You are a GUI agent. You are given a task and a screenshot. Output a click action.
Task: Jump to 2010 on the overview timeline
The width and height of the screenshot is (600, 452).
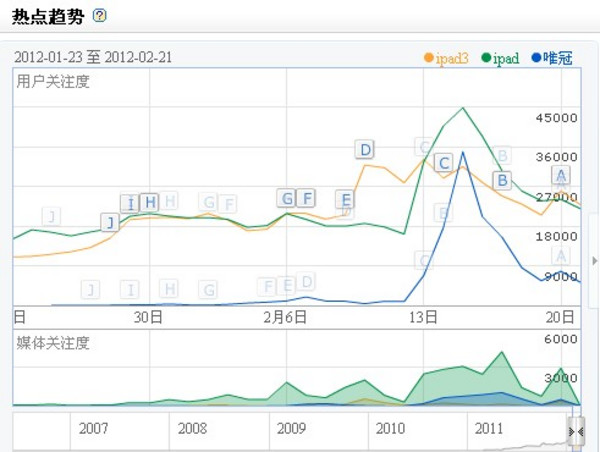(x=390, y=428)
